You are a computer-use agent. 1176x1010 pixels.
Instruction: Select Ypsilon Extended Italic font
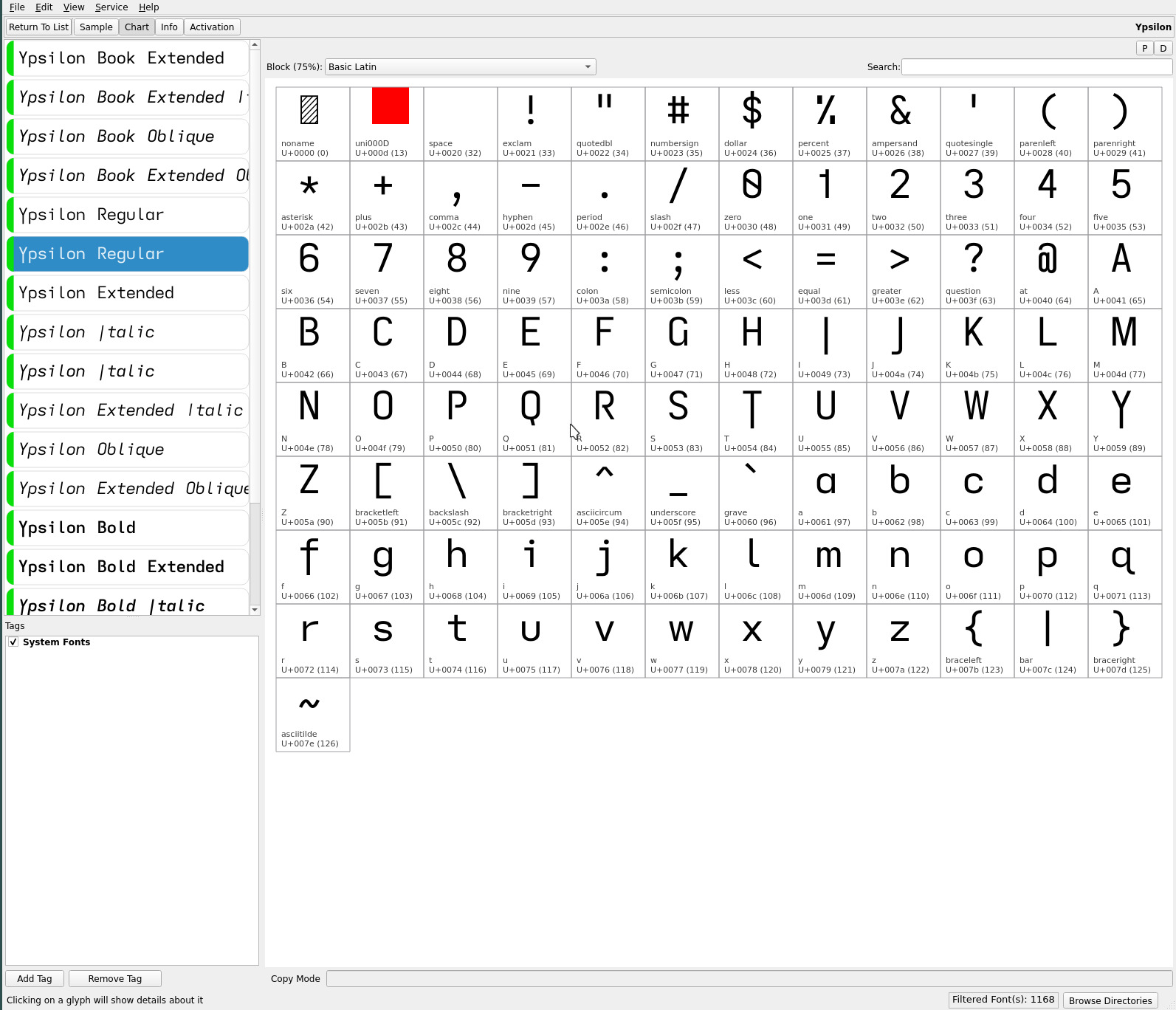coord(128,410)
